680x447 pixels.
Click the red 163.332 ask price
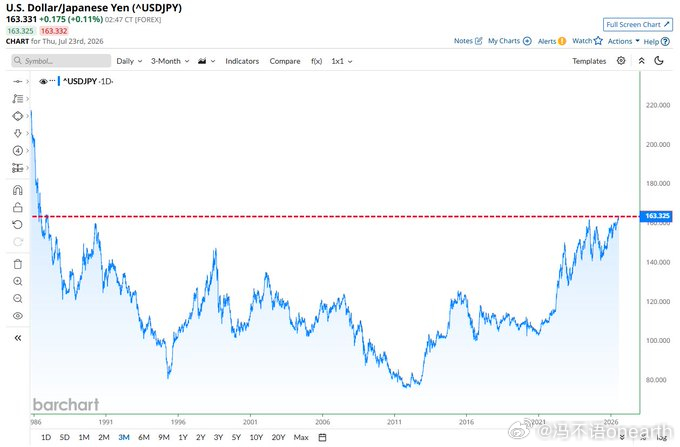[54, 31]
